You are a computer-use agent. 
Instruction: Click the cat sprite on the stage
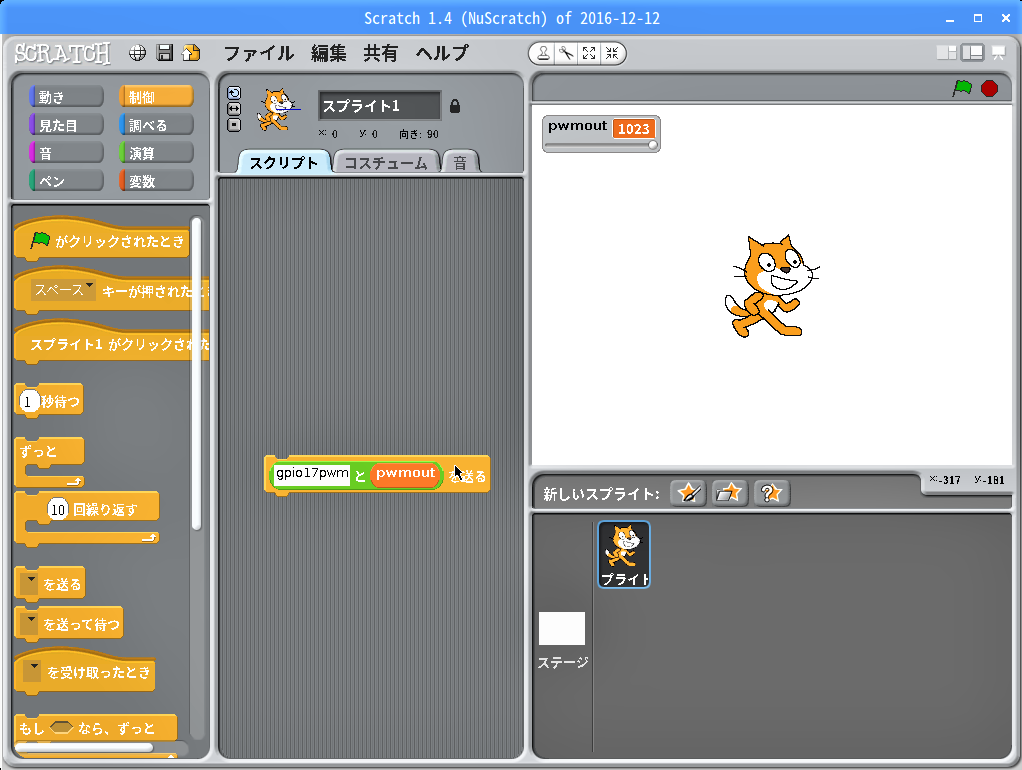[x=771, y=286]
